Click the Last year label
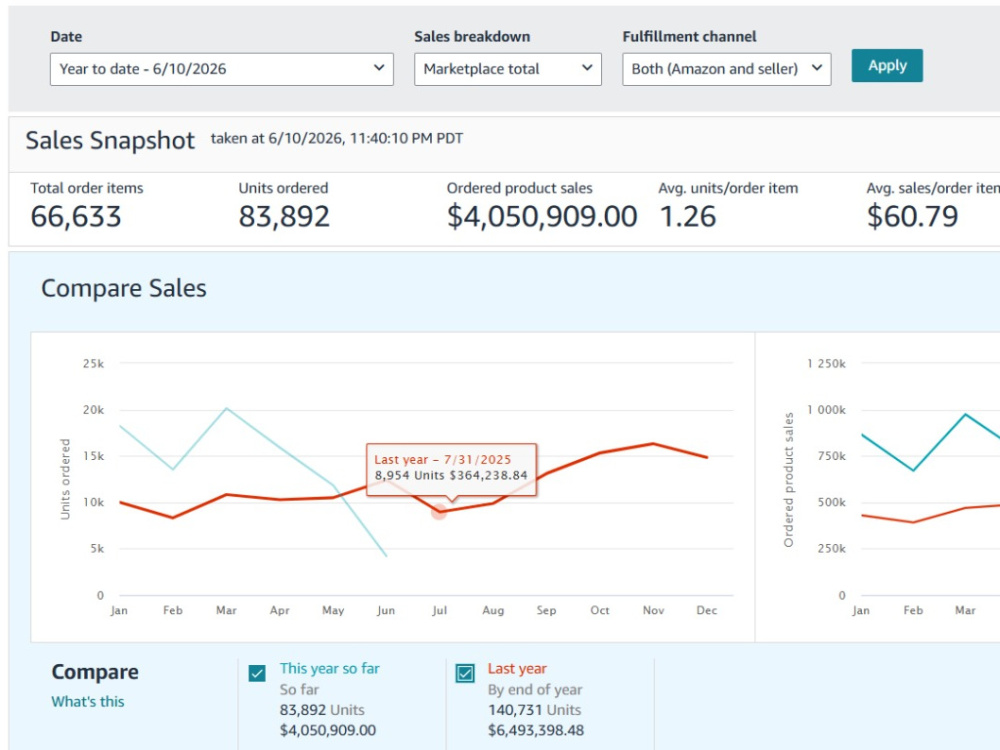The height and width of the screenshot is (750, 1000). coord(517,668)
